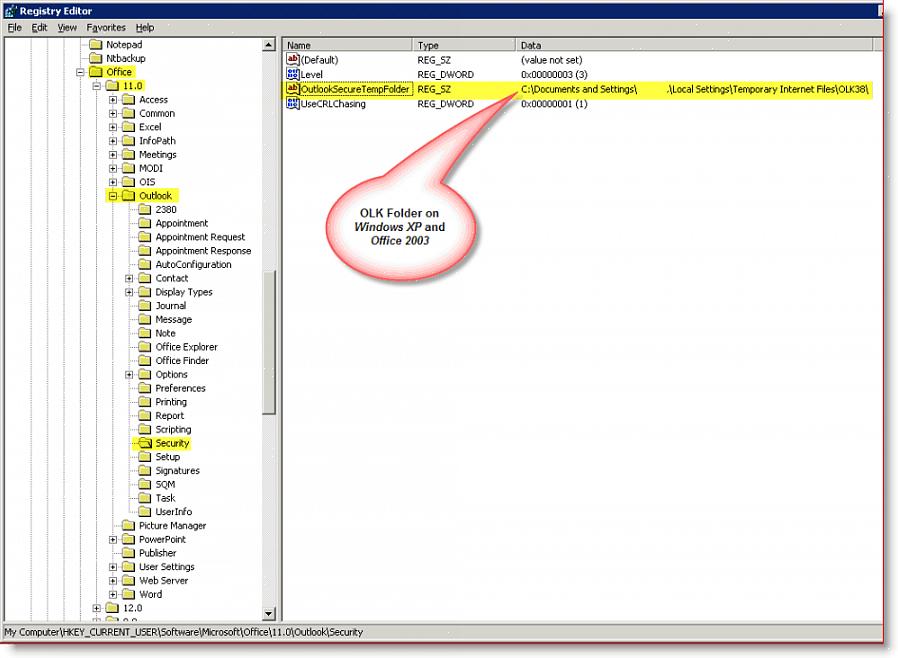Image resolution: width=898 pixels, height=658 pixels.
Task: Click the Registry Editor title bar icon
Action: 12,10
